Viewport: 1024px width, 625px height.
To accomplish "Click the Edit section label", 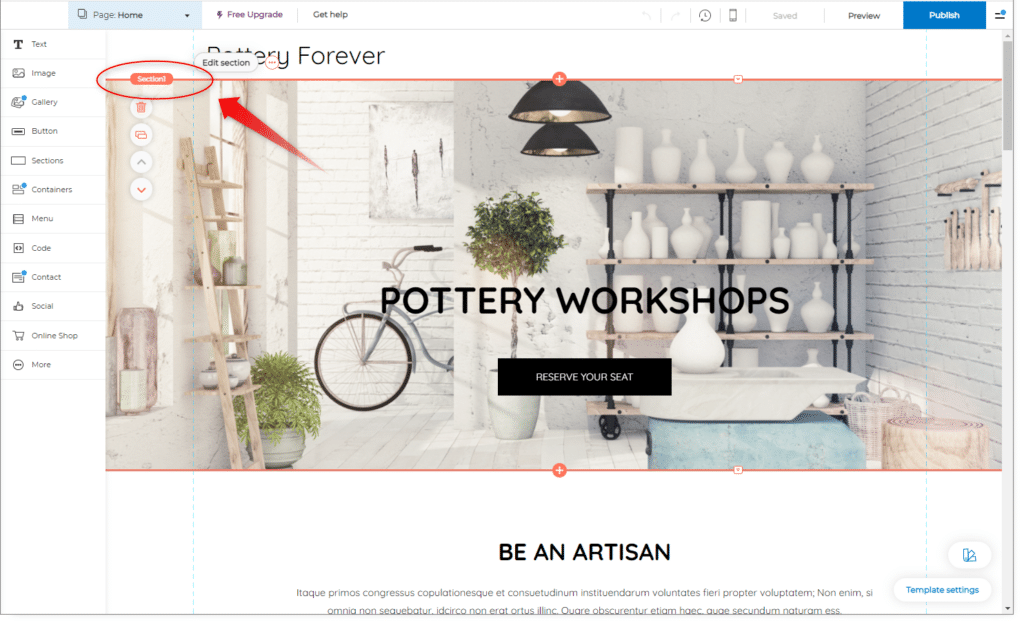I will pyautogui.click(x=226, y=63).
